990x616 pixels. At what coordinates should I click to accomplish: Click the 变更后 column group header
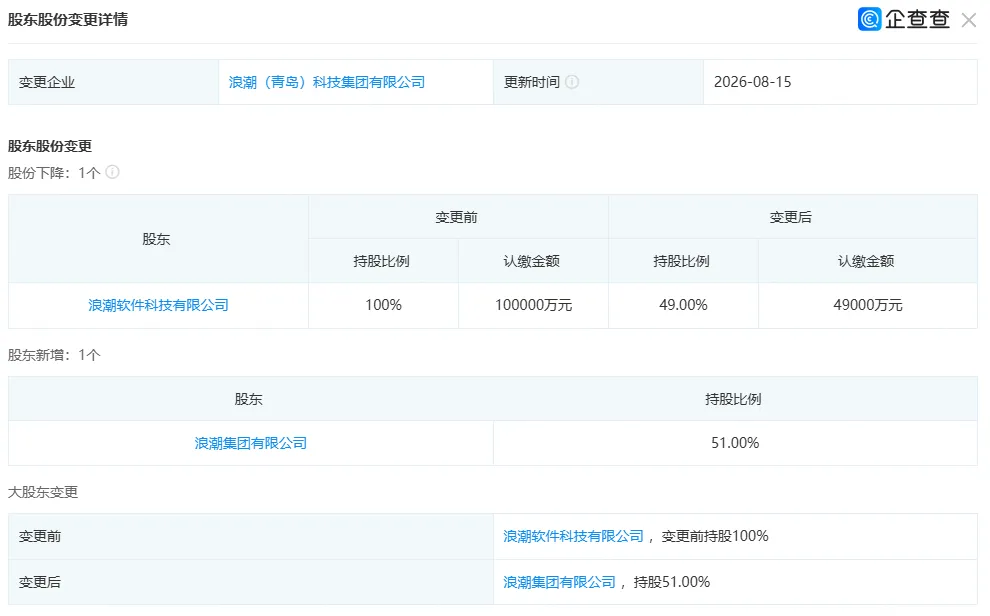791,218
